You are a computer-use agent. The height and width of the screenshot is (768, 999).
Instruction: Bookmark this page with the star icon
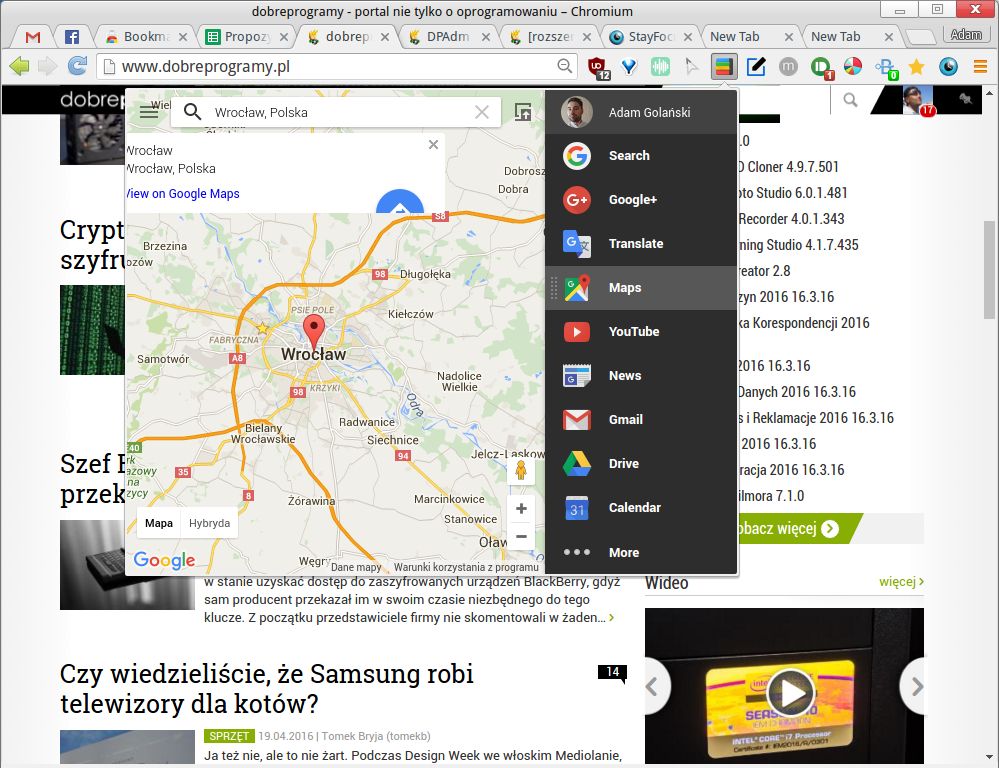[x=916, y=66]
